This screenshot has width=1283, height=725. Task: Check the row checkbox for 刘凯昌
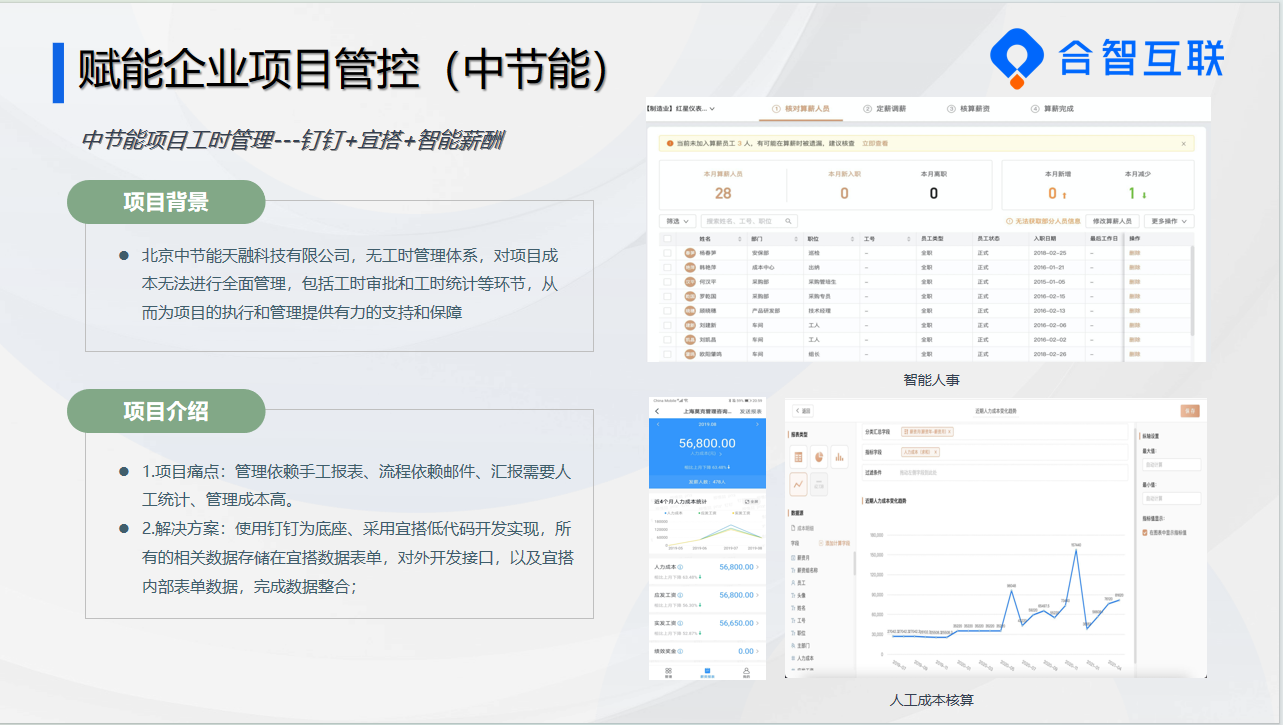(x=668, y=340)
